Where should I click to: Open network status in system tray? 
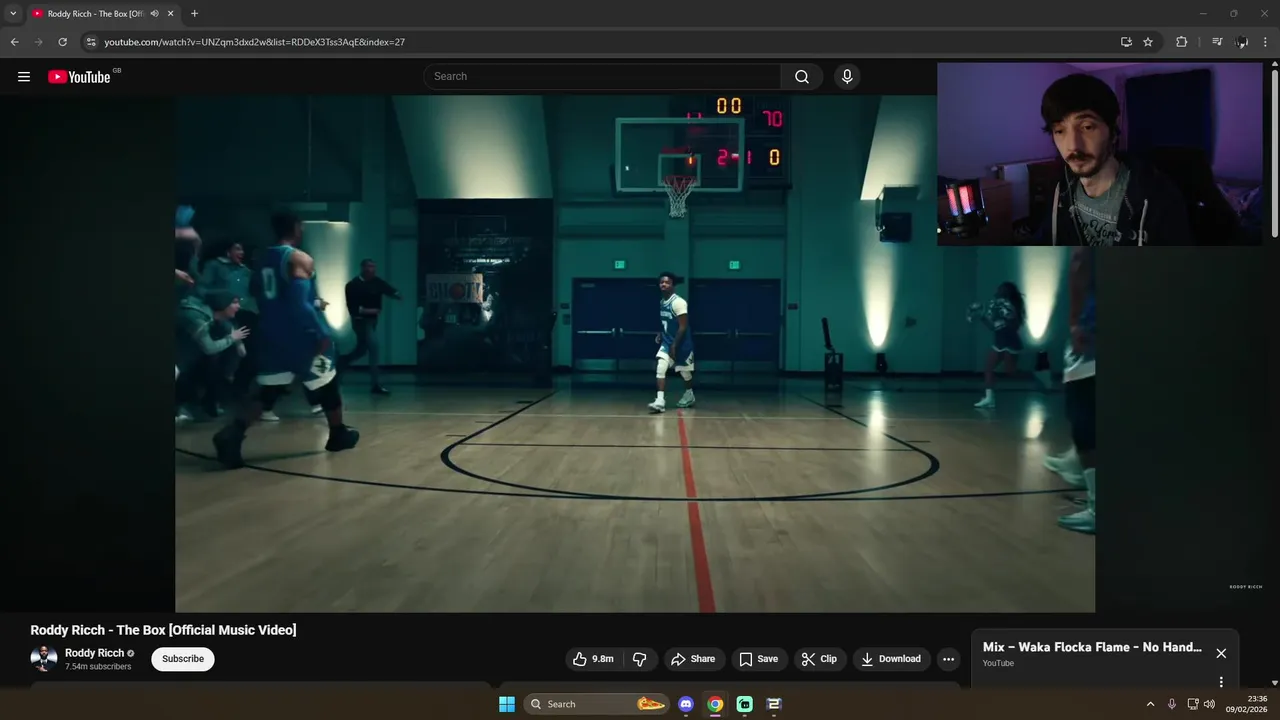click(x=1193, y=704)
